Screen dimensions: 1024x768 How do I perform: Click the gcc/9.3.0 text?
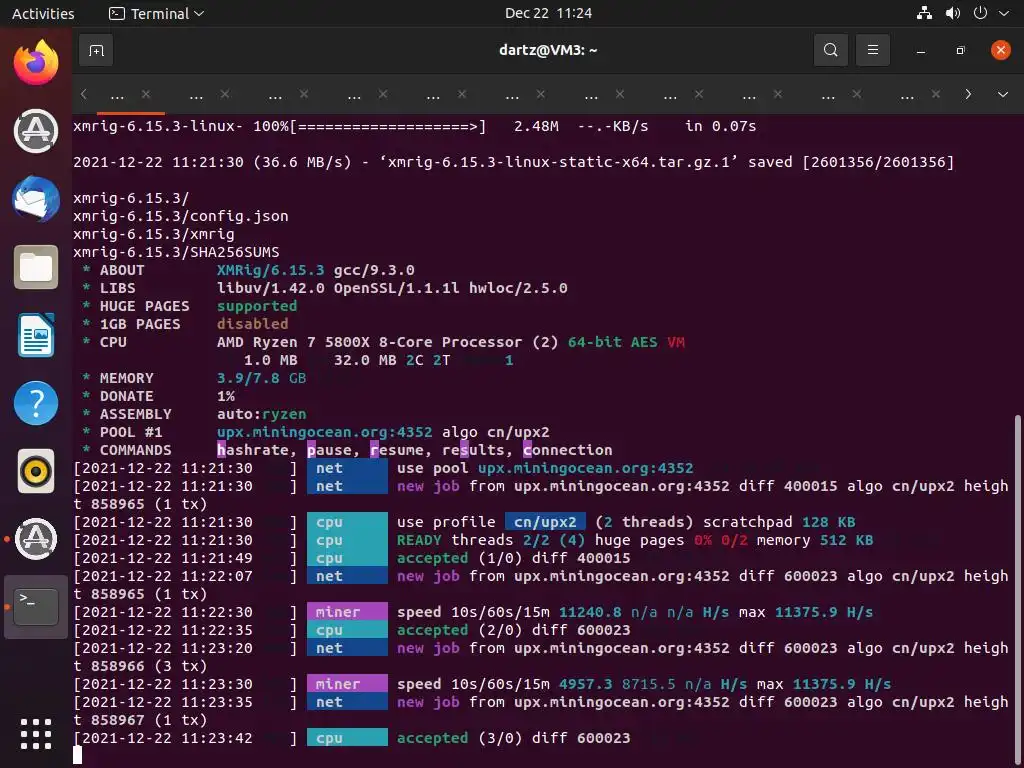[x=374, y=270]
